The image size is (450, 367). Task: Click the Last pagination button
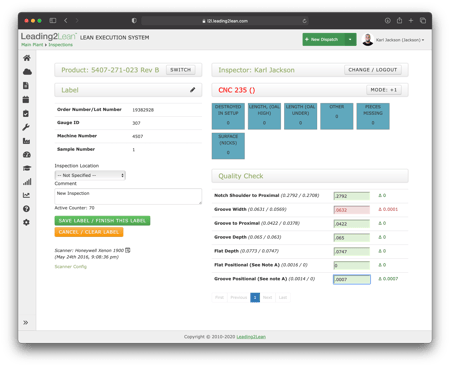pos(283,297)
